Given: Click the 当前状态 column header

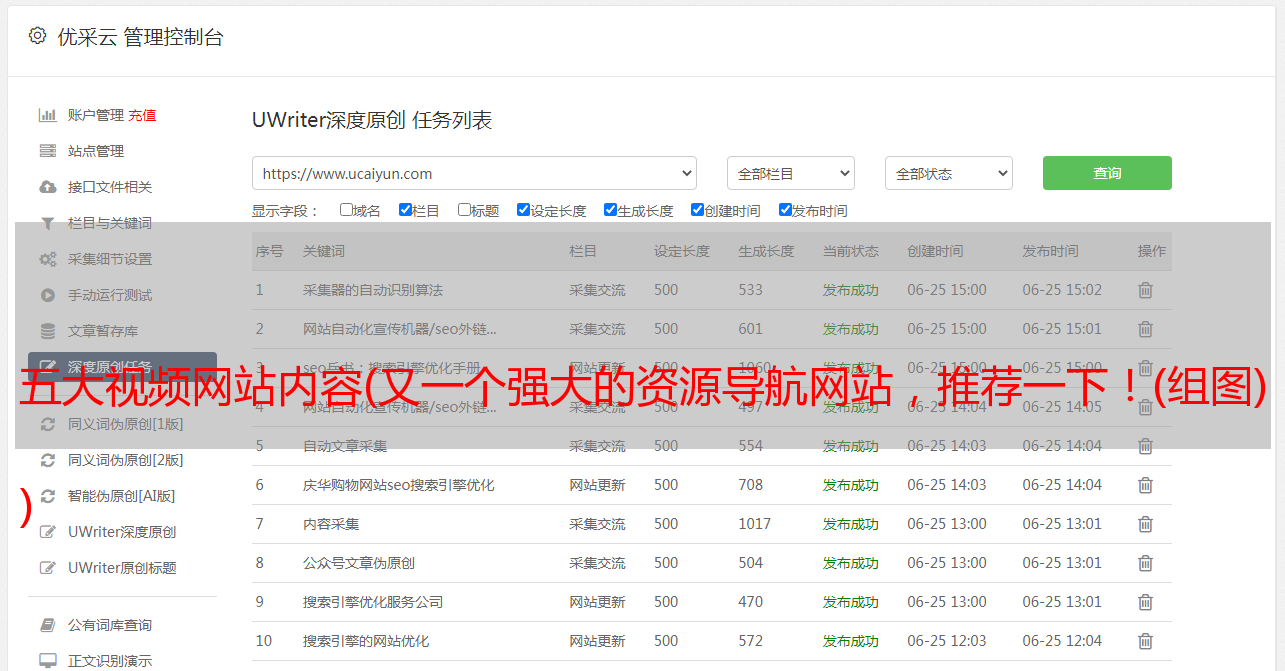Looking at the screenshot, I should [x=851, y=251].
